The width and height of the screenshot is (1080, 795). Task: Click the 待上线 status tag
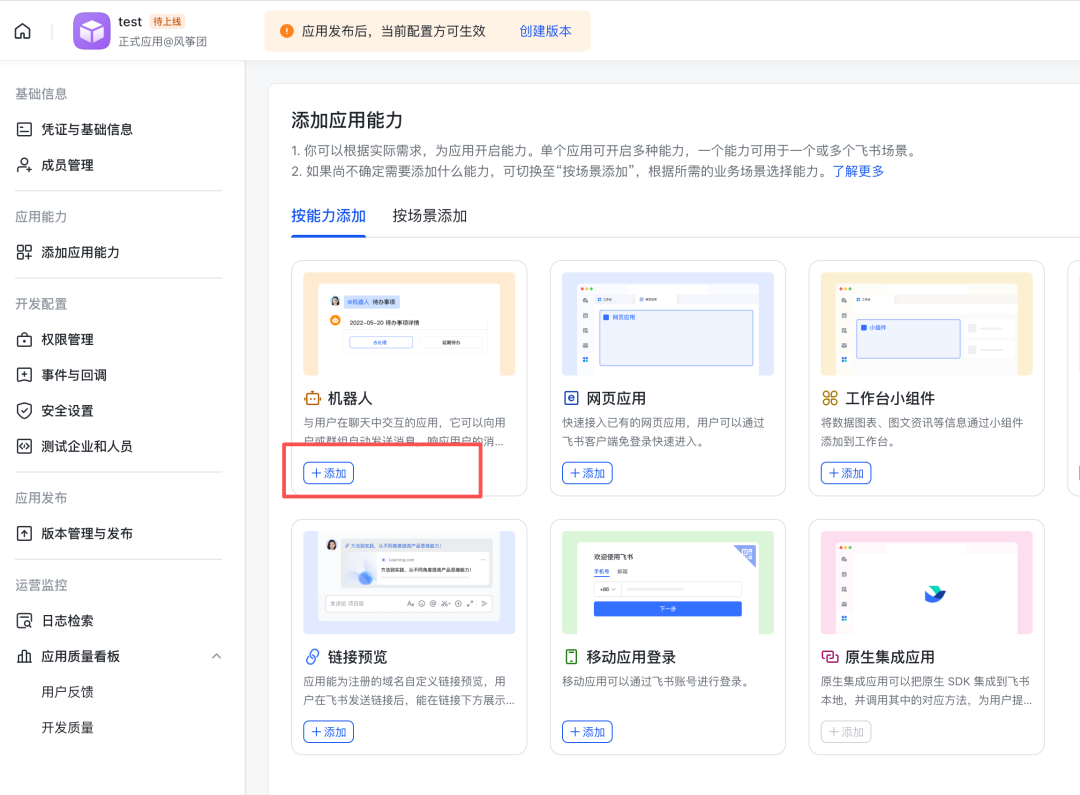[167, 21]
